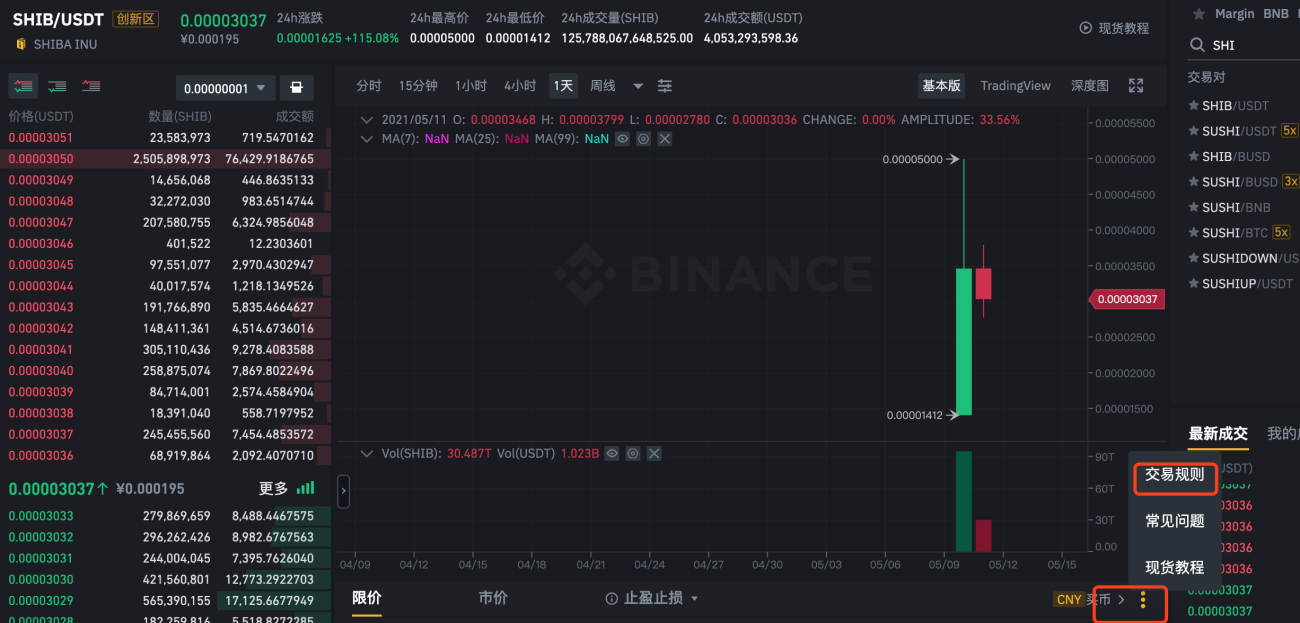Image resolution: width=1300 pixels, height=623 pixels.
Task: Show sell-orders-only order book view
Action: [x=91, y=87]
